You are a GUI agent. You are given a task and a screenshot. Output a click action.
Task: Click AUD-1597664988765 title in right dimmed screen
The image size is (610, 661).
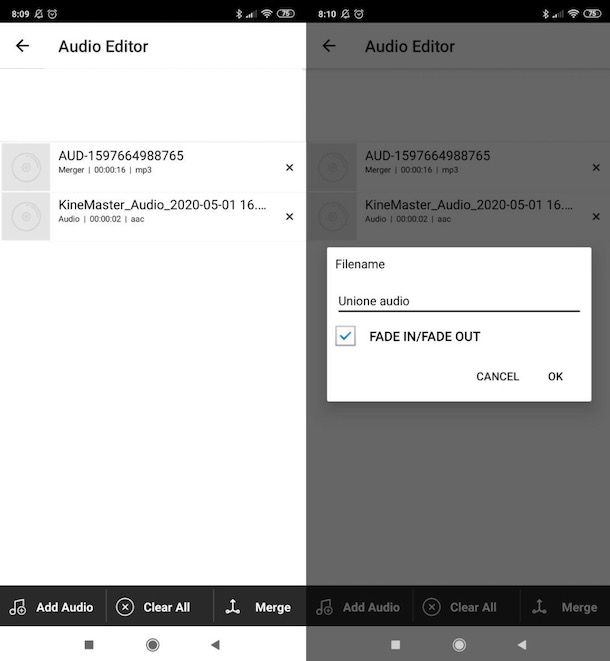pyautogui.click(x=427, y=156)
